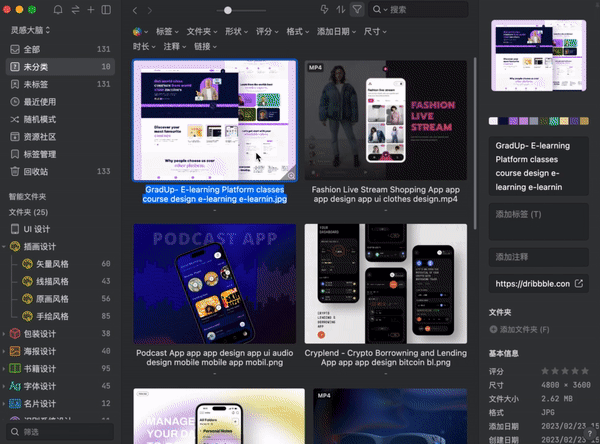
Task: Click the search field 搜索
Action: (418, 10)
